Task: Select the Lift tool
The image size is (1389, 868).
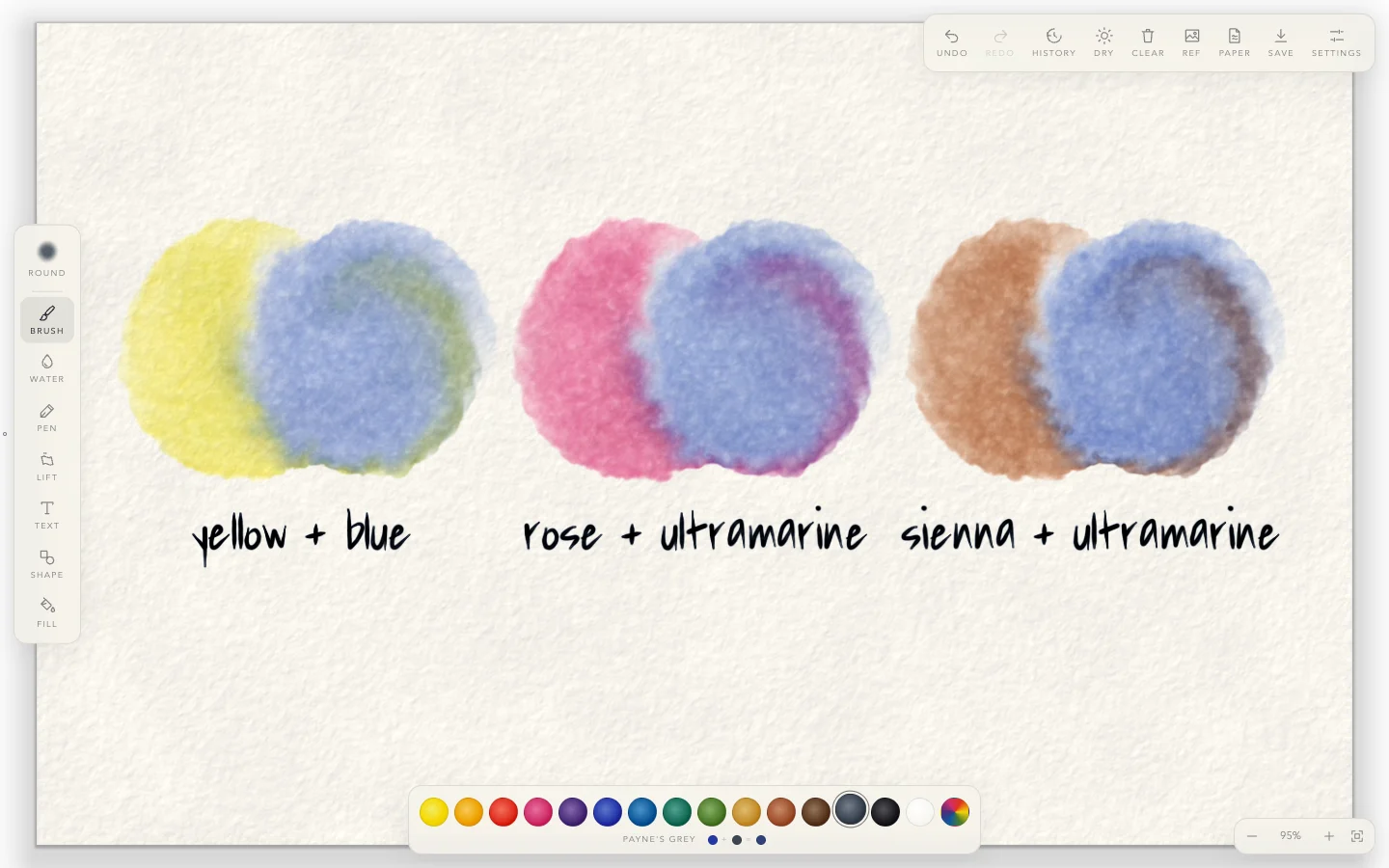Action: click(x=46, y=467)
